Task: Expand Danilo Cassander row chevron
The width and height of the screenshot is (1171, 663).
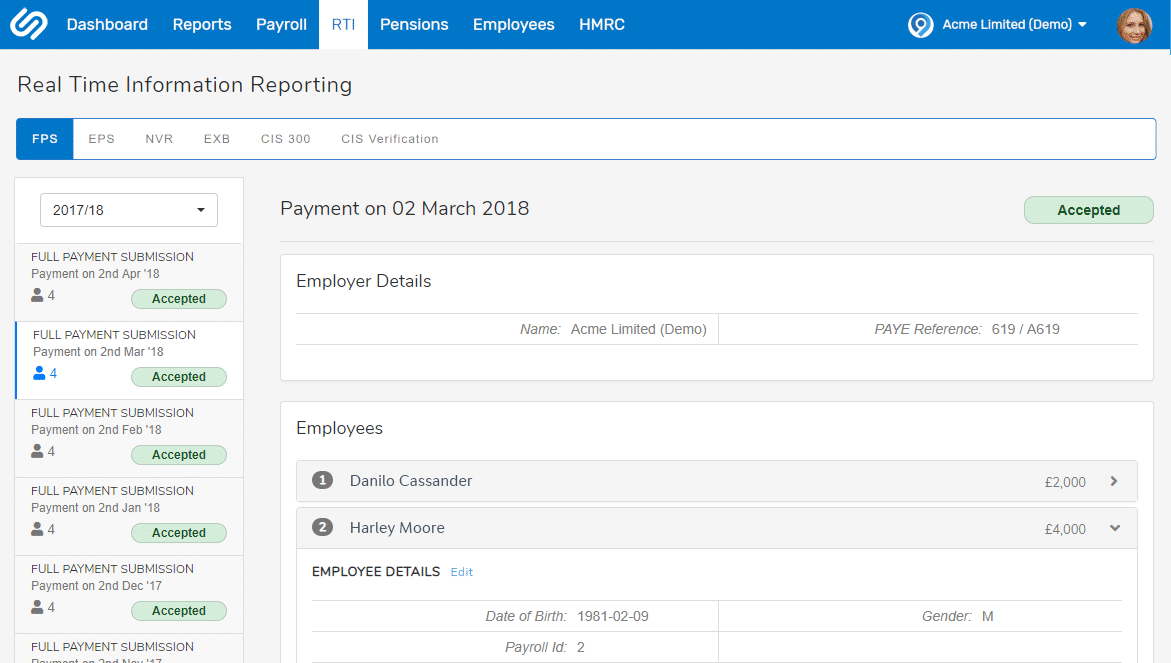Action: tap(1113, 481)
